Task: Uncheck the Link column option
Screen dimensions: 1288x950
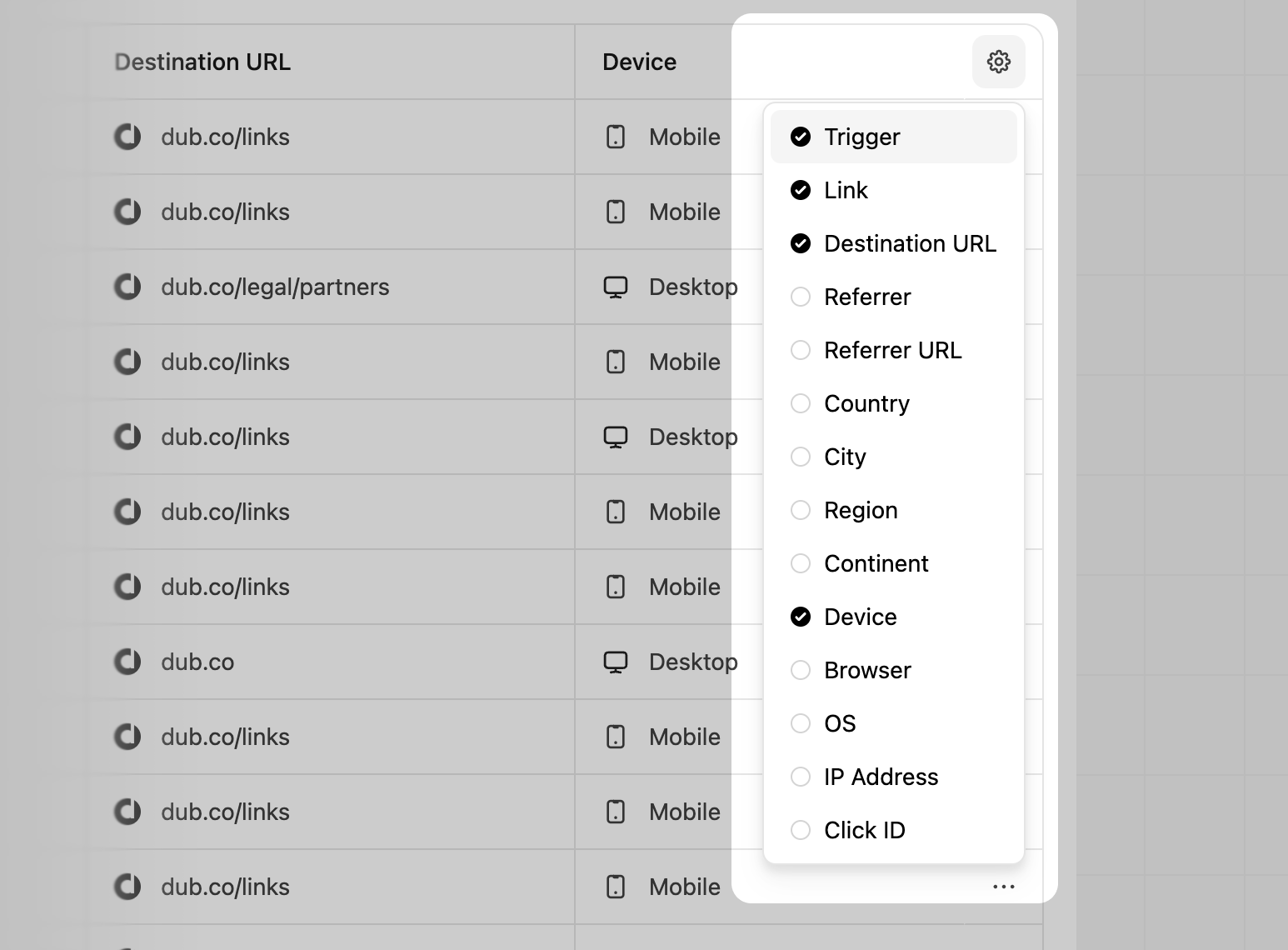Action: 893,190
